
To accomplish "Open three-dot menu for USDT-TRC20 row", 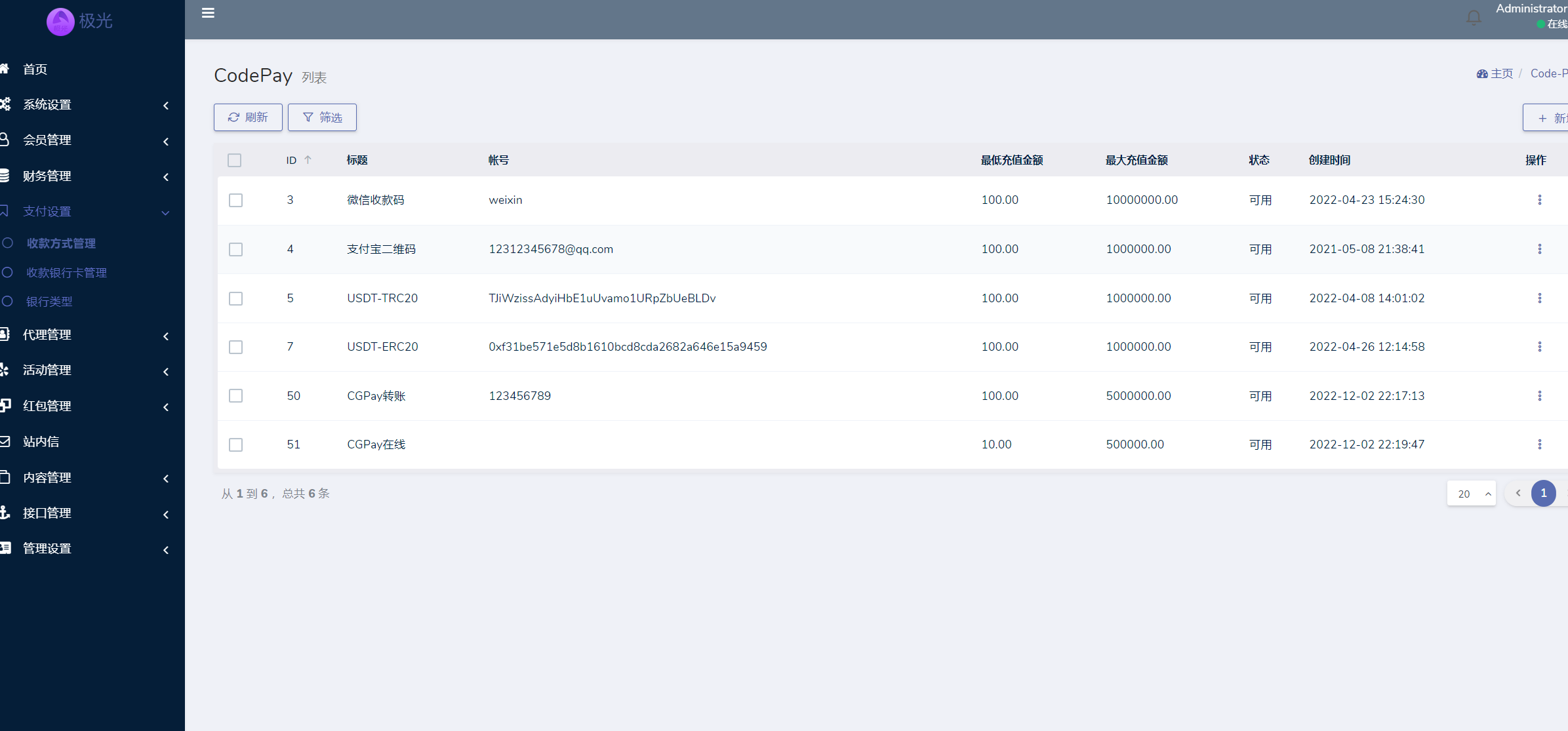I will coord(1539,298).
